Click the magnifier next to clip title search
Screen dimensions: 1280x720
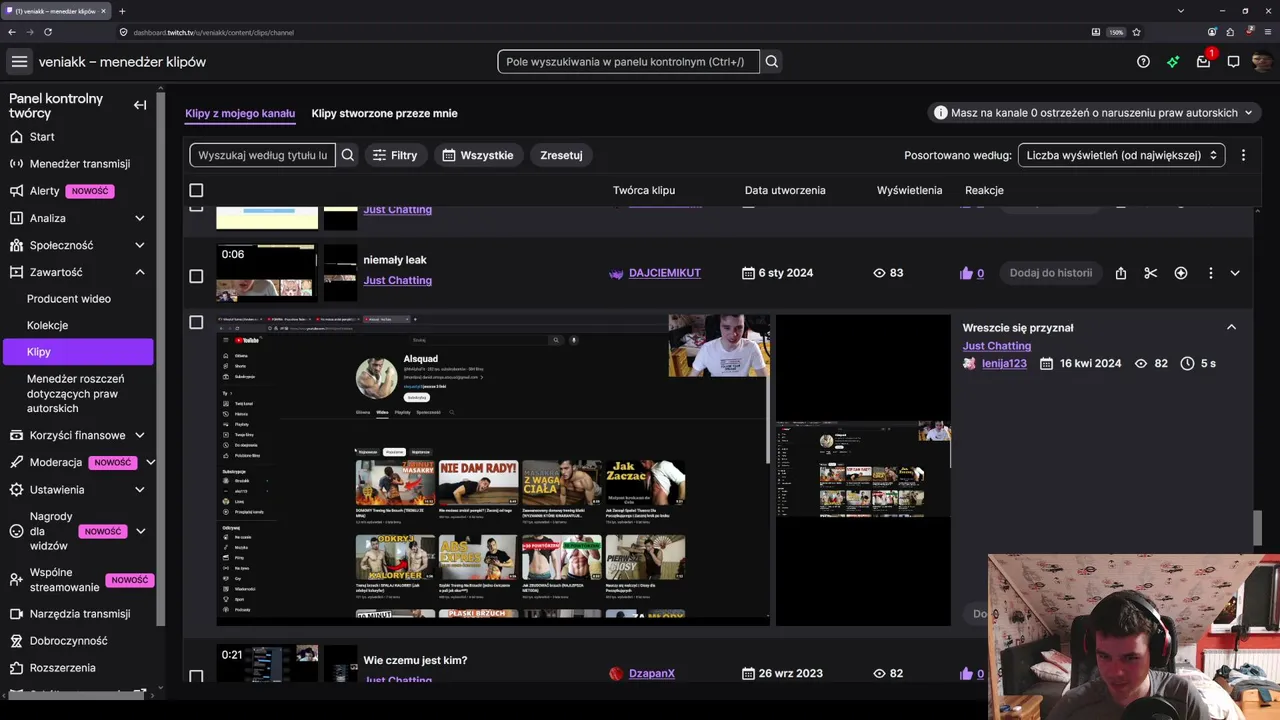(348, 155)
